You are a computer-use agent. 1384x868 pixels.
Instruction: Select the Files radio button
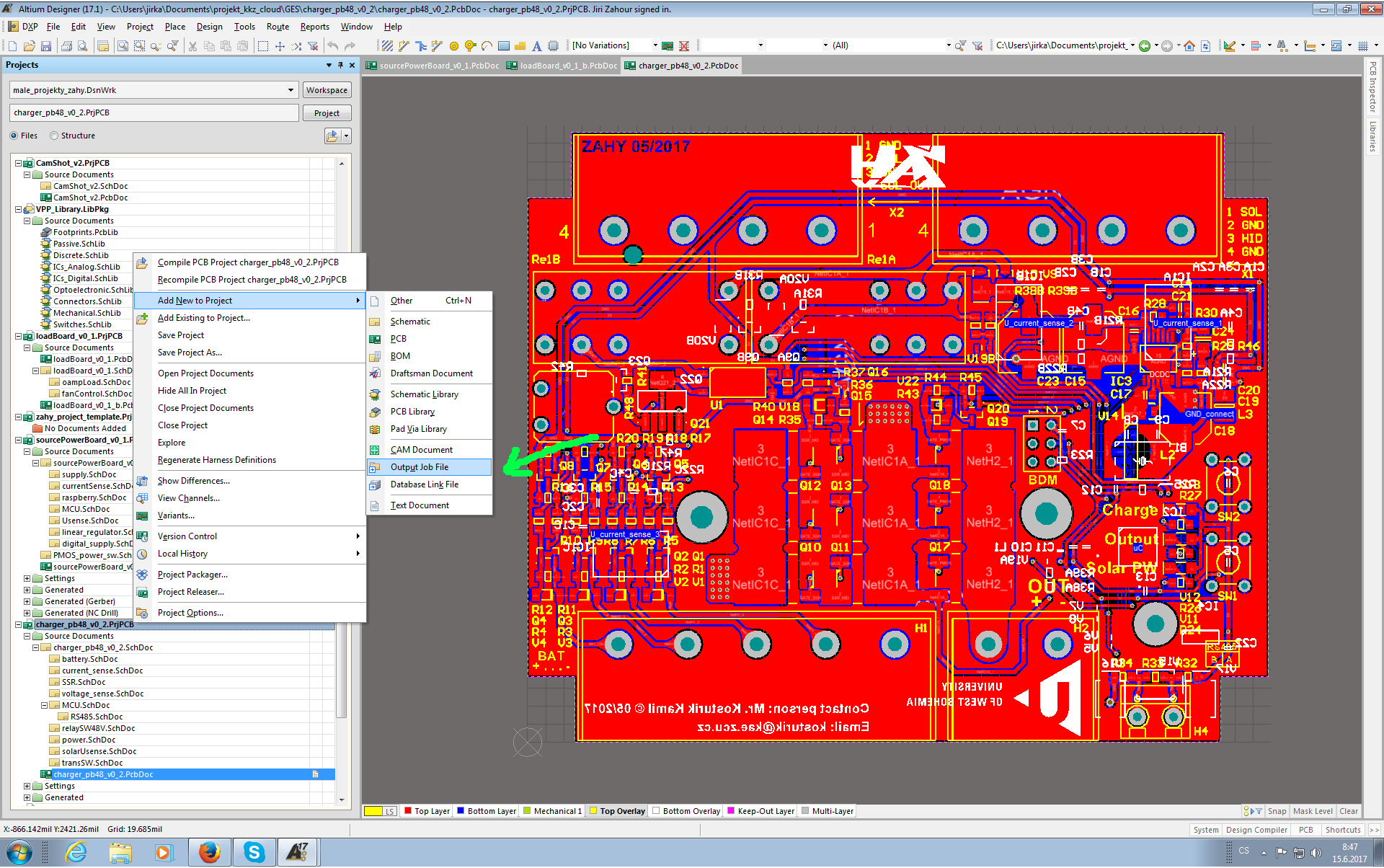(14, 136)
